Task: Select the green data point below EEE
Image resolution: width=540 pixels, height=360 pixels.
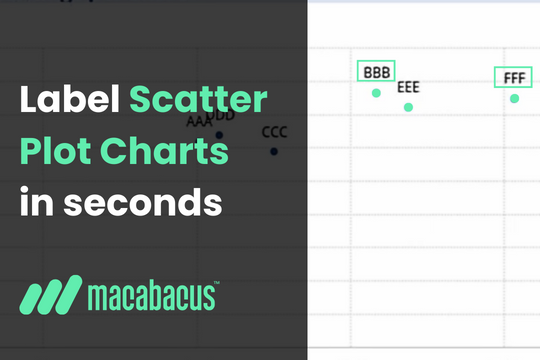Action: [x=408, y=107]
